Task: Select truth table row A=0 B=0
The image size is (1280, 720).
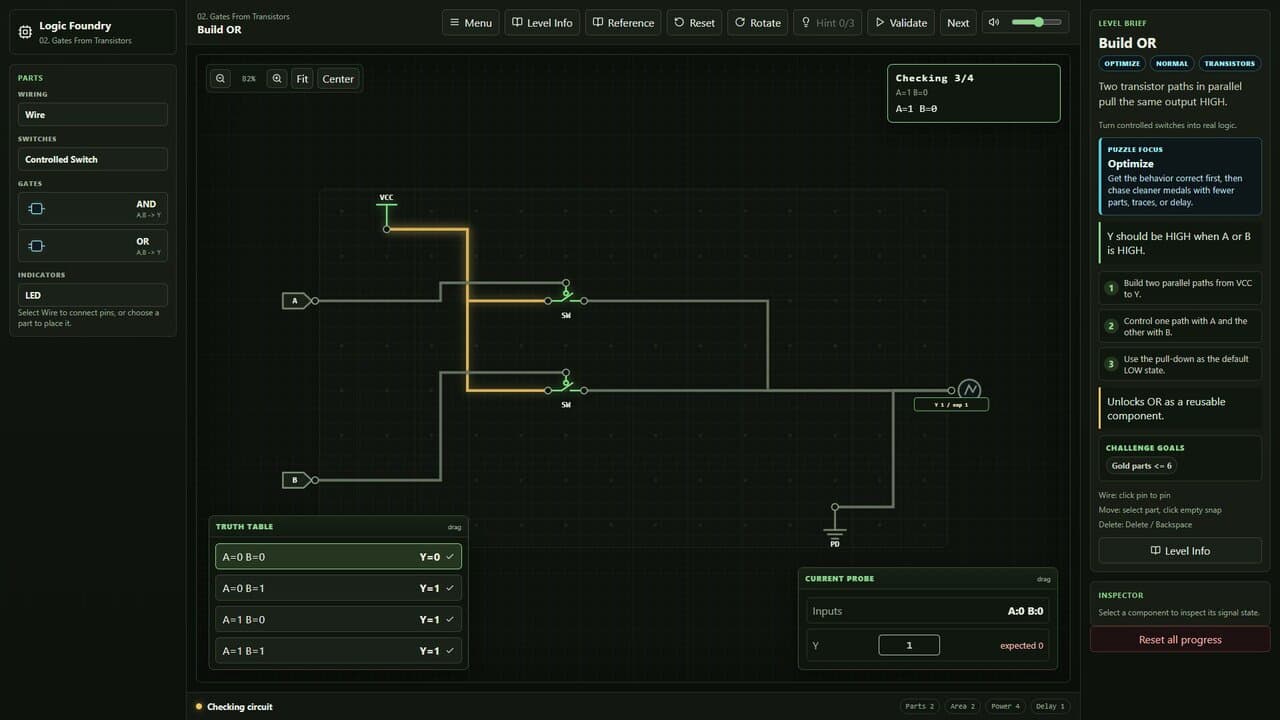Action: (338, 557)
